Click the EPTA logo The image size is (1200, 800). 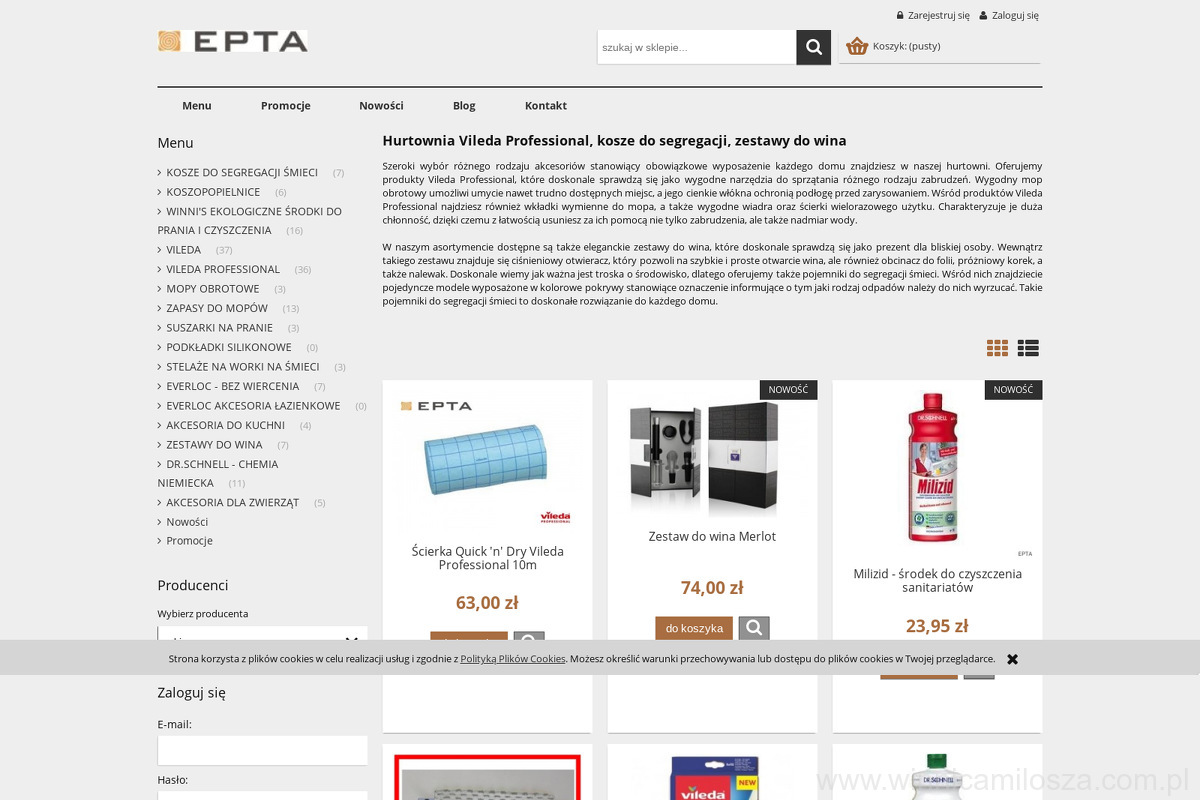[232, 41]
